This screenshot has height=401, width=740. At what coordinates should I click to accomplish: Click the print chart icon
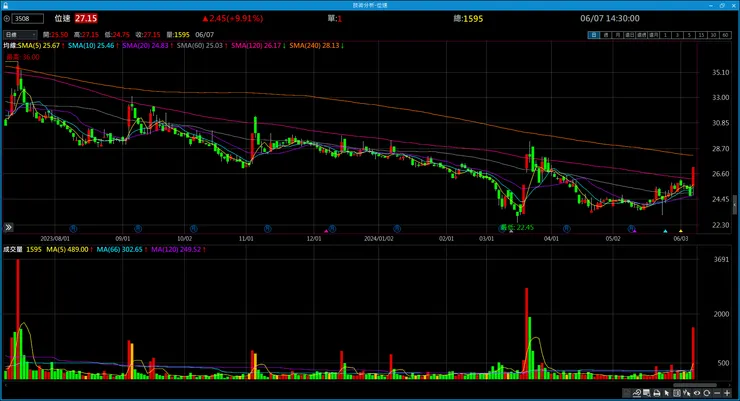click(656, 393)
